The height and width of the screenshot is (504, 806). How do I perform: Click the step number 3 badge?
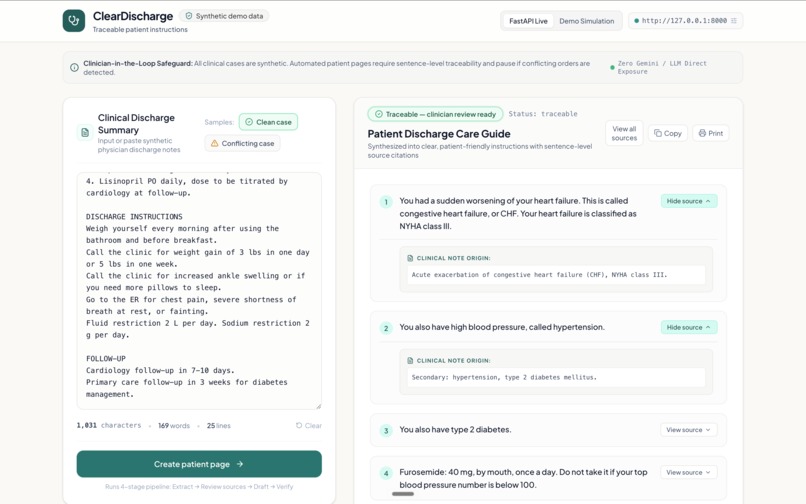(386, 430)
